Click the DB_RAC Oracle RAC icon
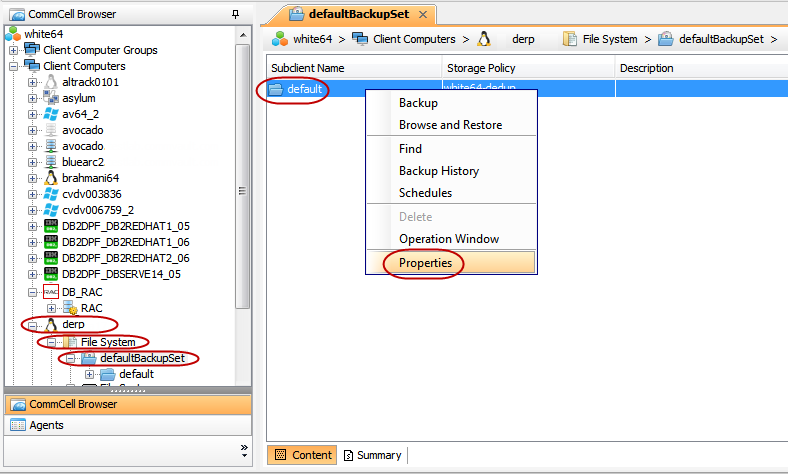This screenshot has width=788, height=474. point(50,292)
